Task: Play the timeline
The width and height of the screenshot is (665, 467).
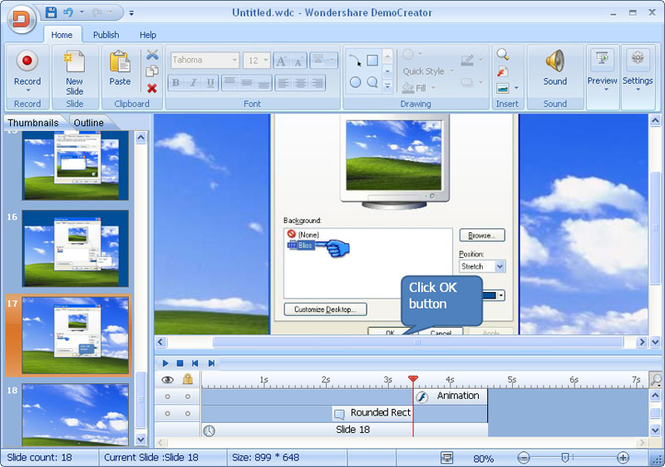Action: [165, 363]
